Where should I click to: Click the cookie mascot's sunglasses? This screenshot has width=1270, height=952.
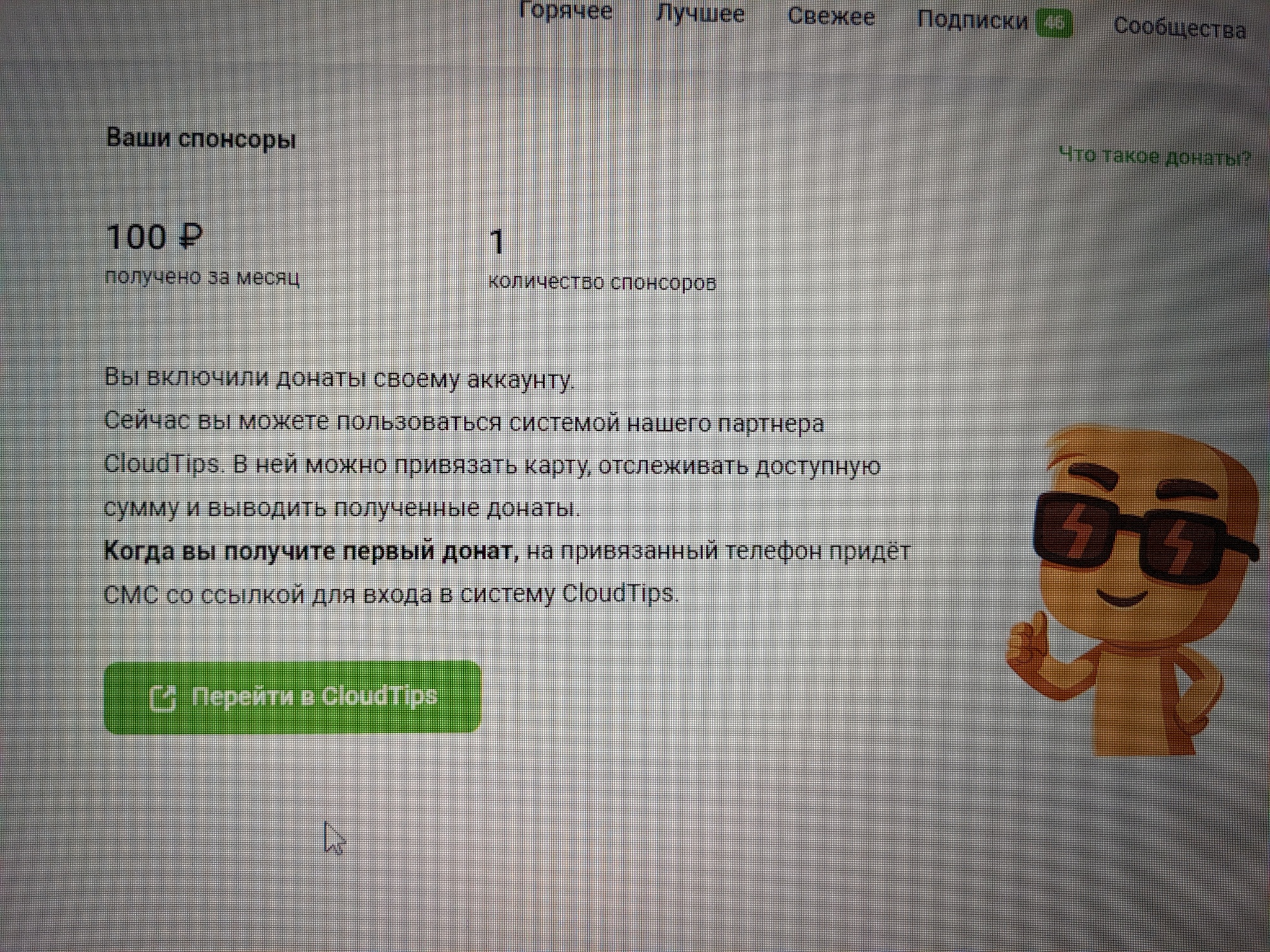coord(1141,536)
